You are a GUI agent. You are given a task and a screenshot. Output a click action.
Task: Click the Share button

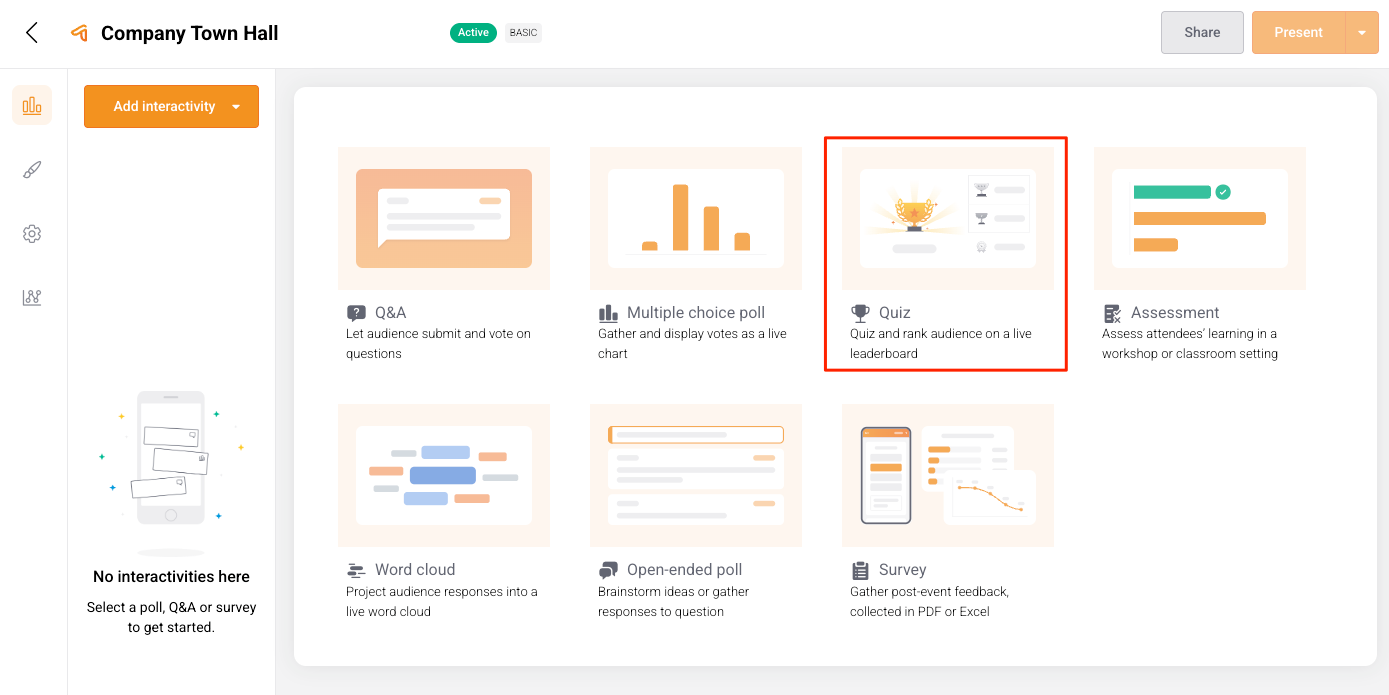point(1201,33)
